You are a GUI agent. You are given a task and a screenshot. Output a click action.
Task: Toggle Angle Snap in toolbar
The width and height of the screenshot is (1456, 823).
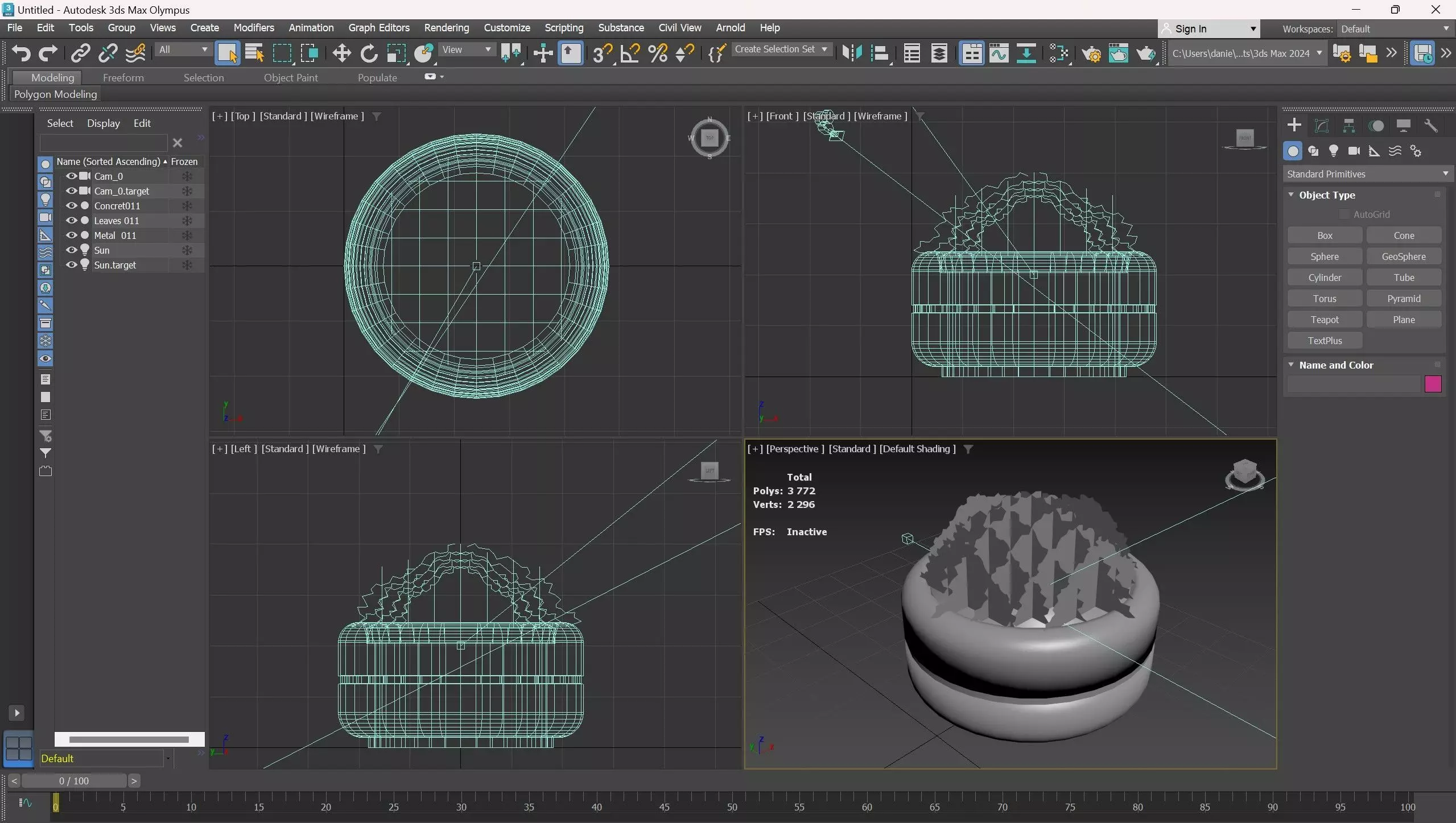(x=630, y=53)
